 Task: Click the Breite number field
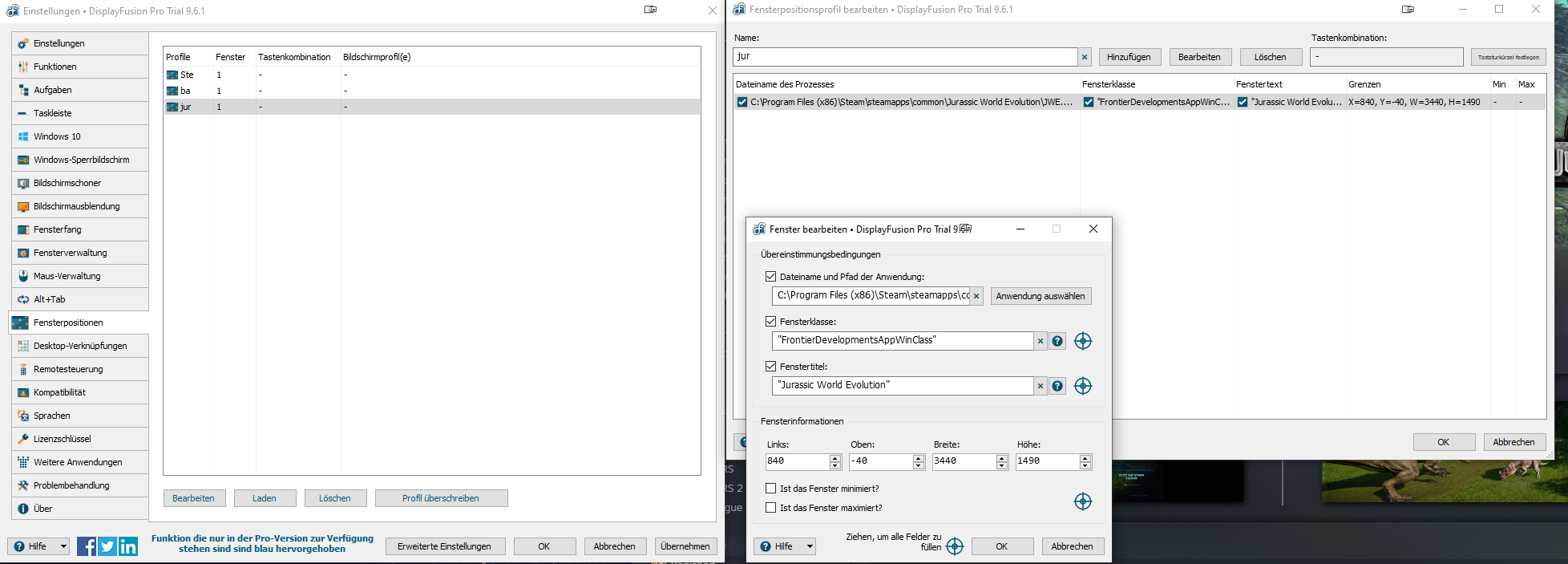(x=964, y=461)
